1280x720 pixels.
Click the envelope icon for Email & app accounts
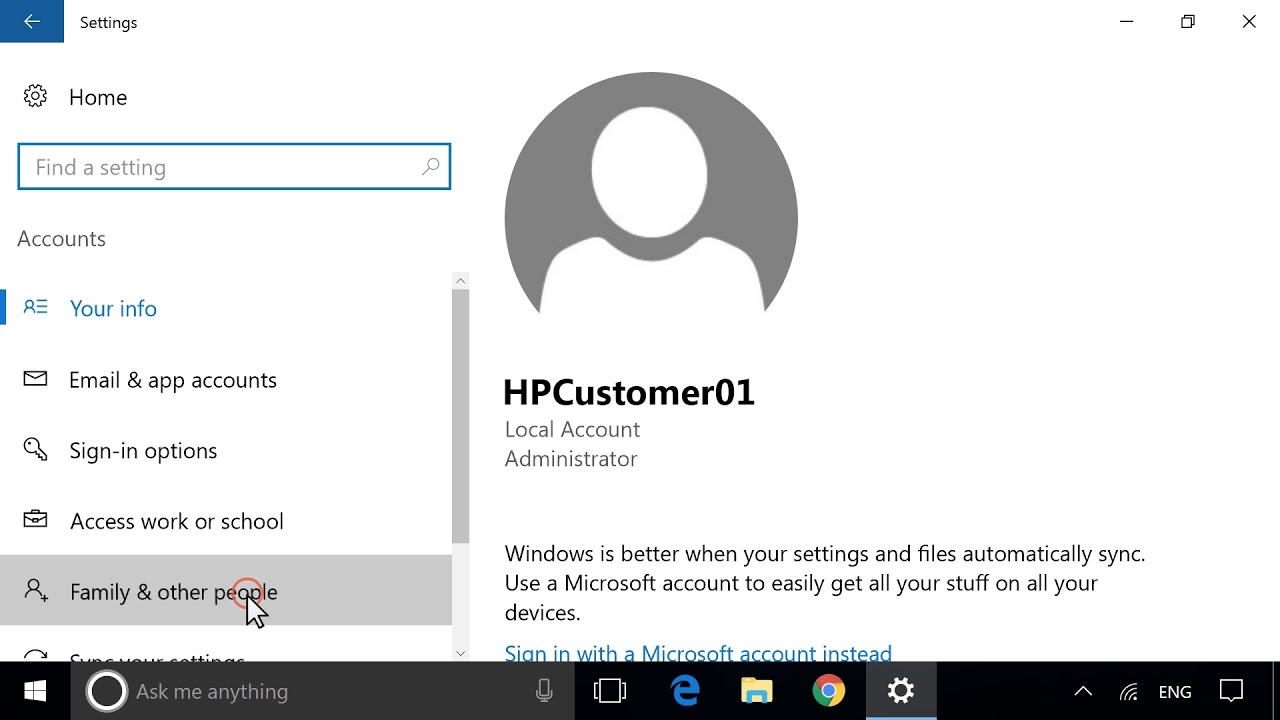coord(35,379)
